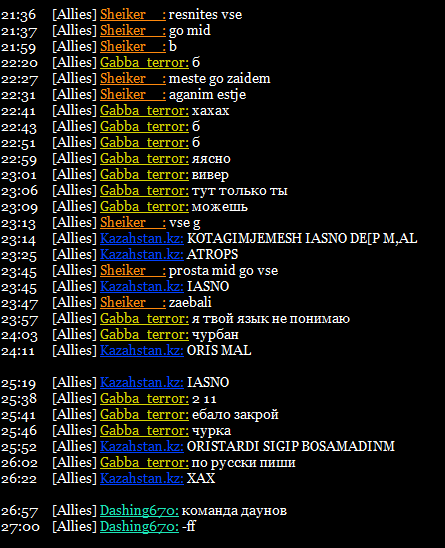Click Gabba_terror link at 22:20
445x548 pixels.
tap(144, 63)
